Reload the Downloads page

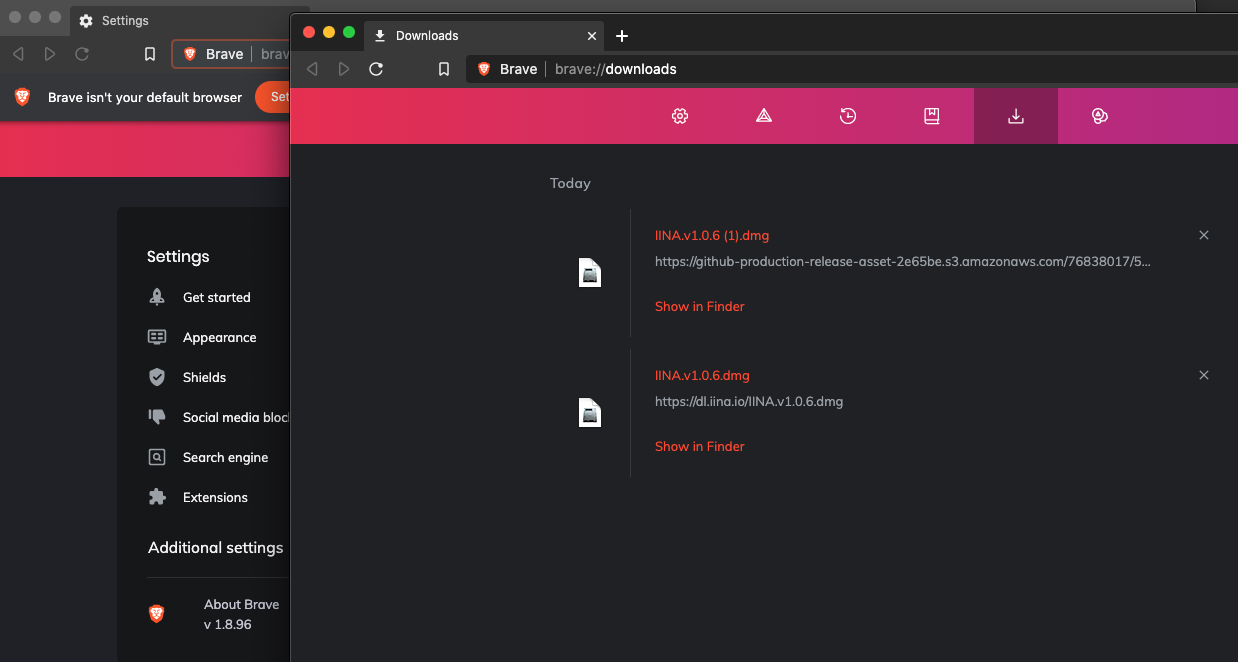376,69
